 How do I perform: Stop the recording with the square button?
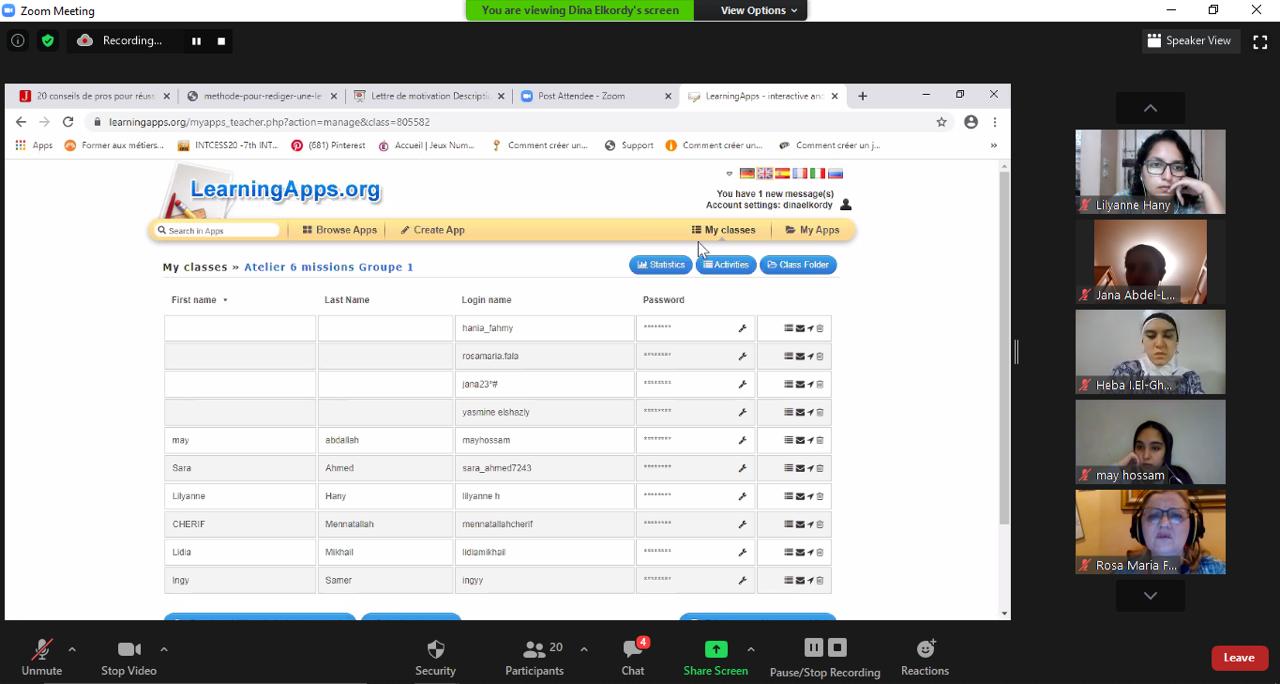(221, 41)
